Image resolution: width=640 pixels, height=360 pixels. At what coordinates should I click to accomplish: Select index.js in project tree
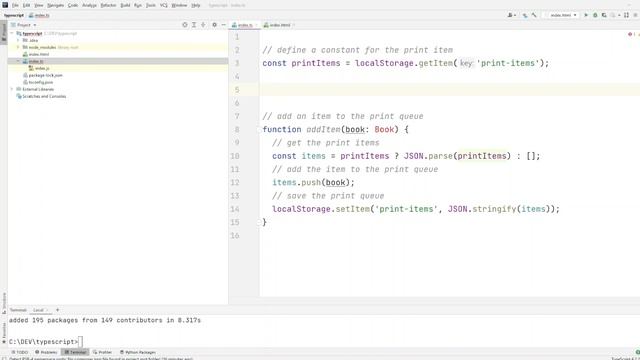(x=42, y=68)
